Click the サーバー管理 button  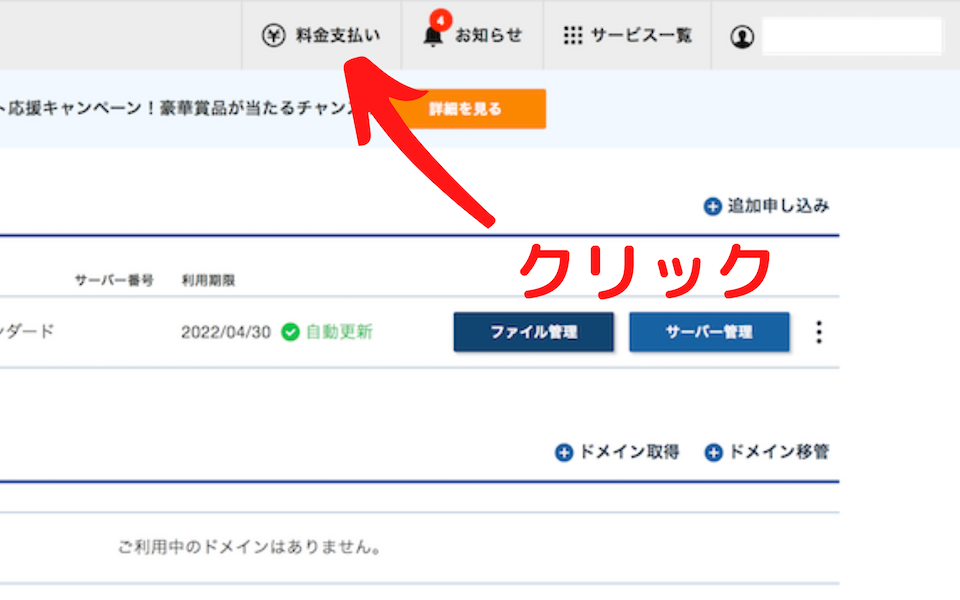pos(709,332)
